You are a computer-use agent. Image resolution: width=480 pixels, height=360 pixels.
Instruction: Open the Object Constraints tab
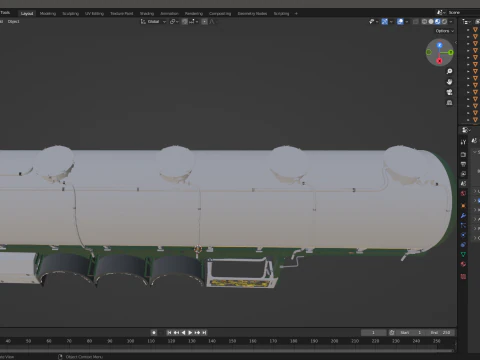point(463,245)
